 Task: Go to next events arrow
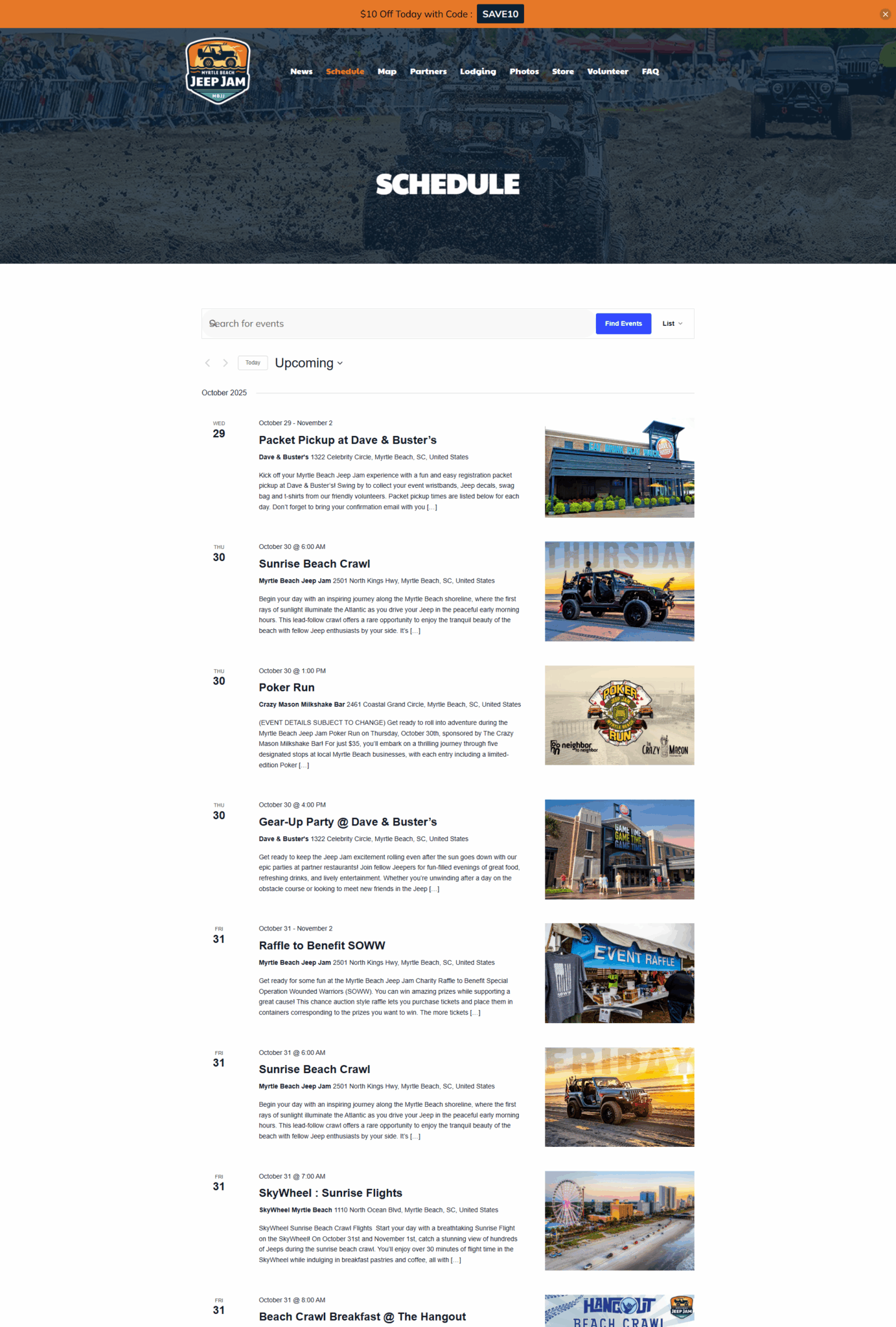(225, 363)
